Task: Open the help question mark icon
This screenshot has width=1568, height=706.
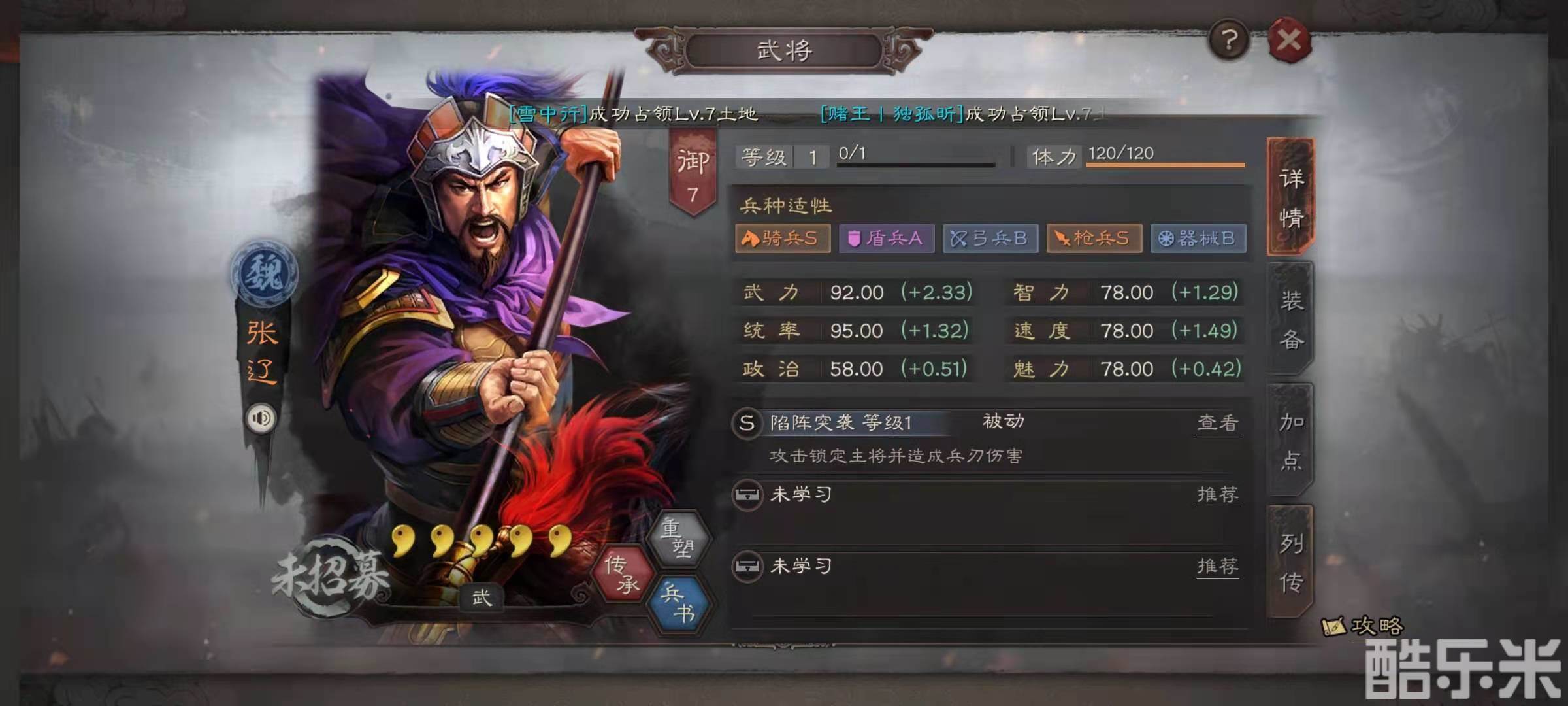Action: pos(1229,41)
